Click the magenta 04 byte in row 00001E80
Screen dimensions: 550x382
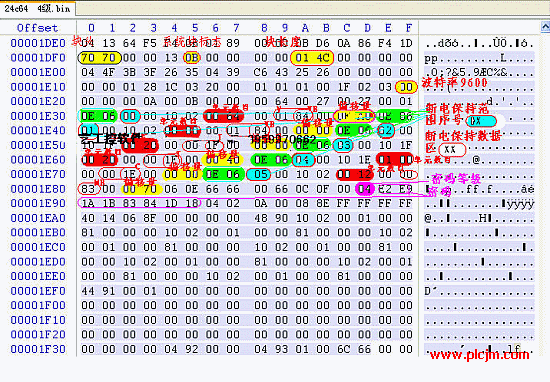(365, 189)
